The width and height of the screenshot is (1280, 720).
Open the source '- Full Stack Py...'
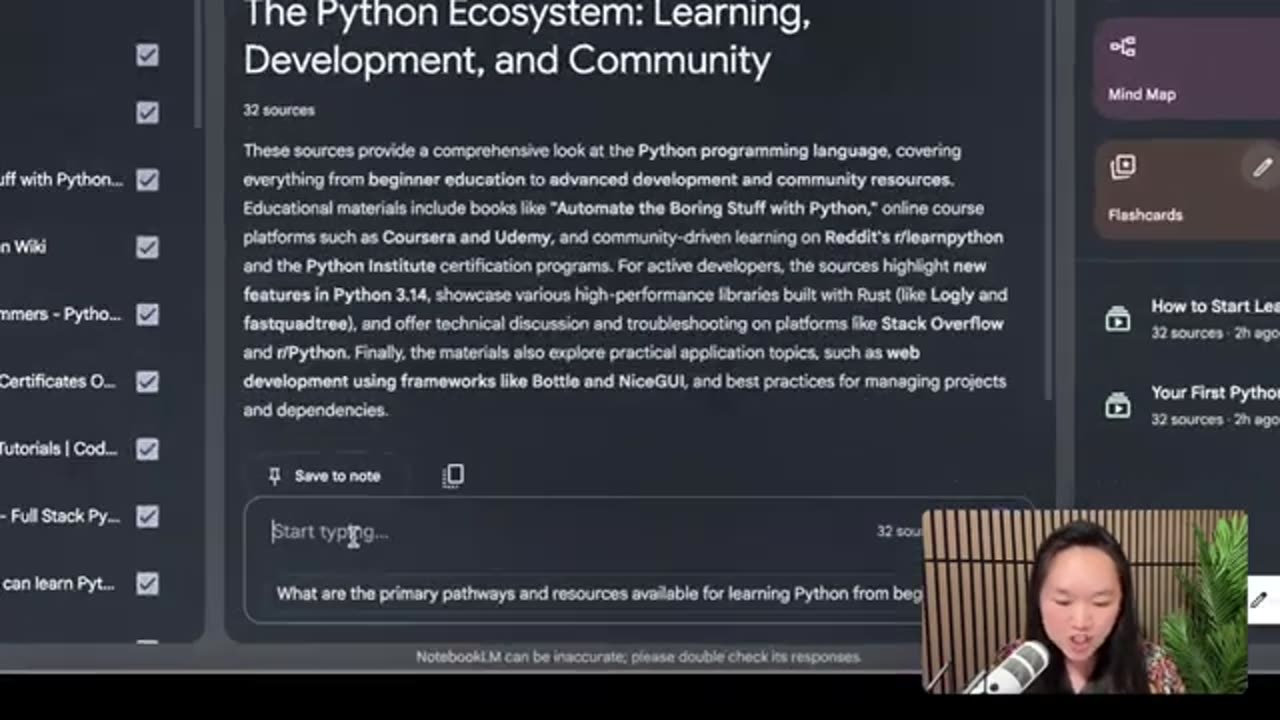click(61, 516)
